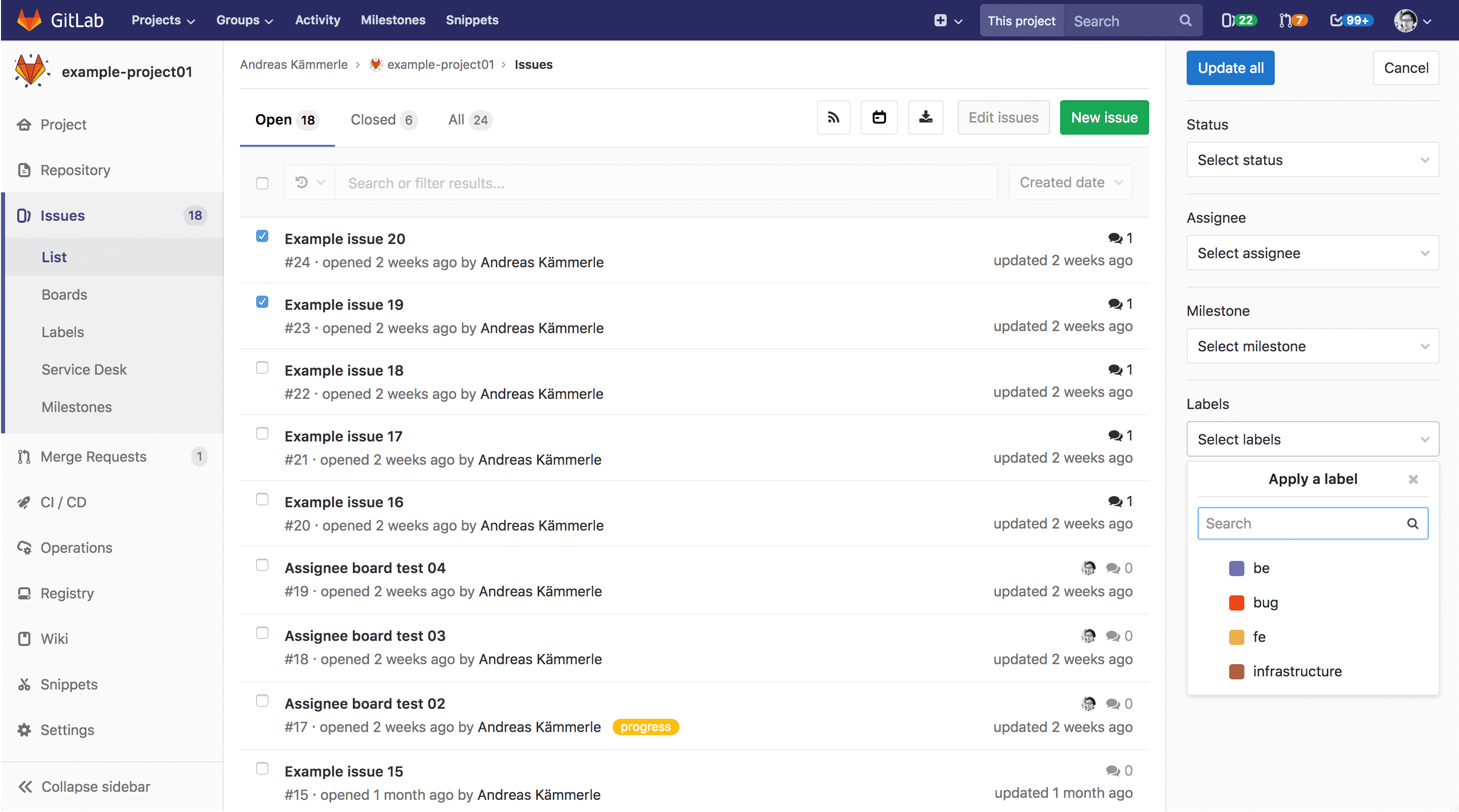Open the to-do list icon with 99+
The width and height of the screenshot is (1459, 812).
coord(1351,20)
